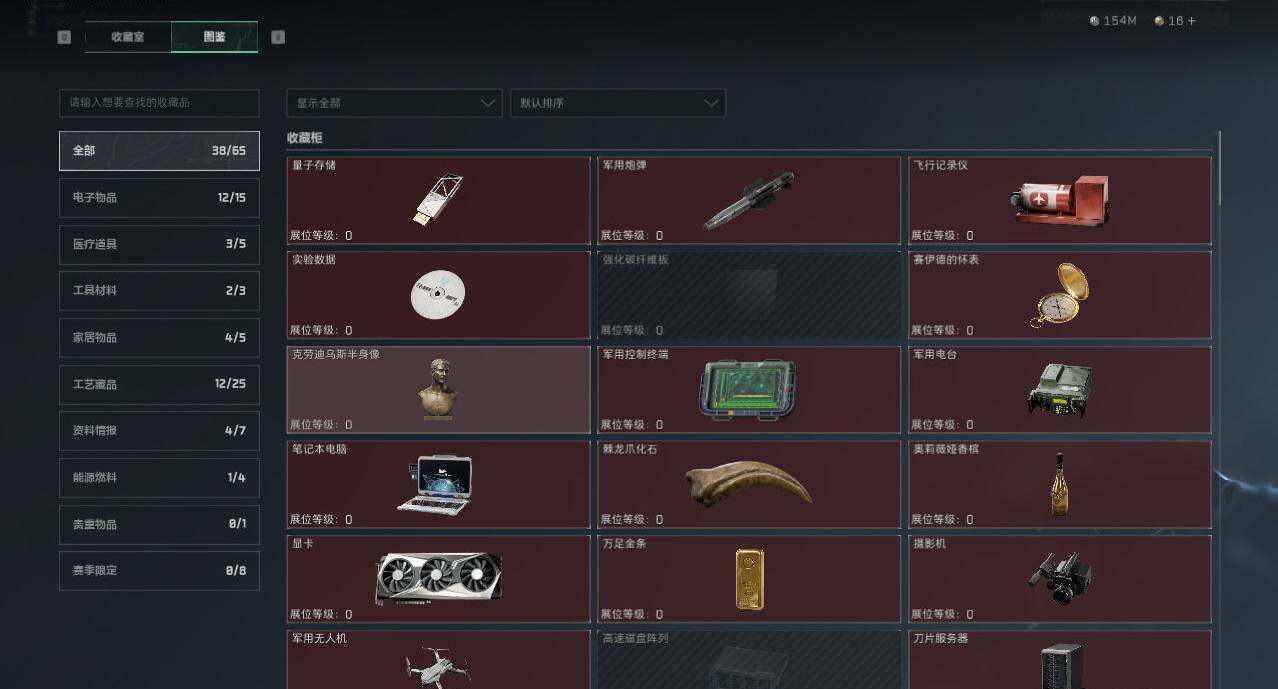Show the 赛季限定 category
The height and width of the screenshot is (689, 1278).
coord(159,570)
